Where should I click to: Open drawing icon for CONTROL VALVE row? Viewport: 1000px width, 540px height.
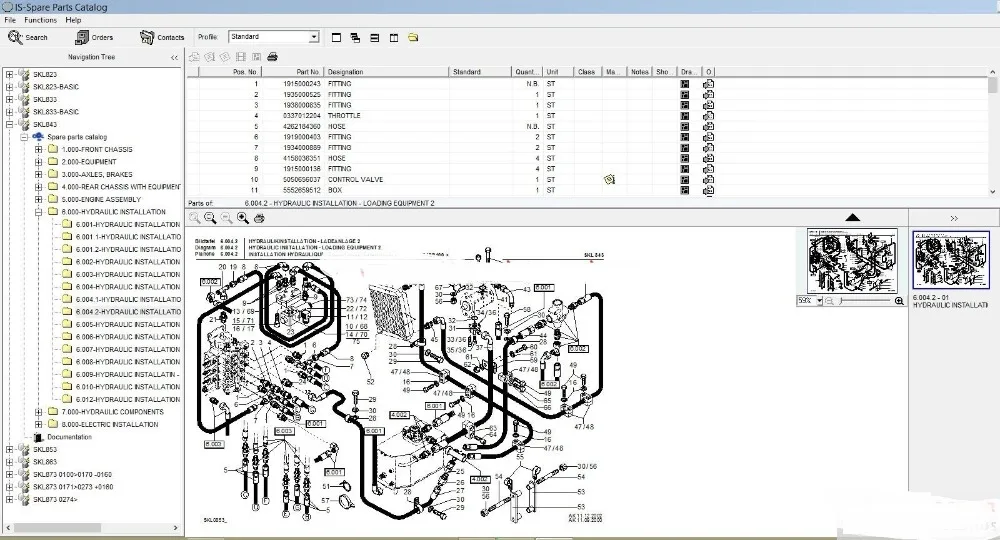click(685, 179)
